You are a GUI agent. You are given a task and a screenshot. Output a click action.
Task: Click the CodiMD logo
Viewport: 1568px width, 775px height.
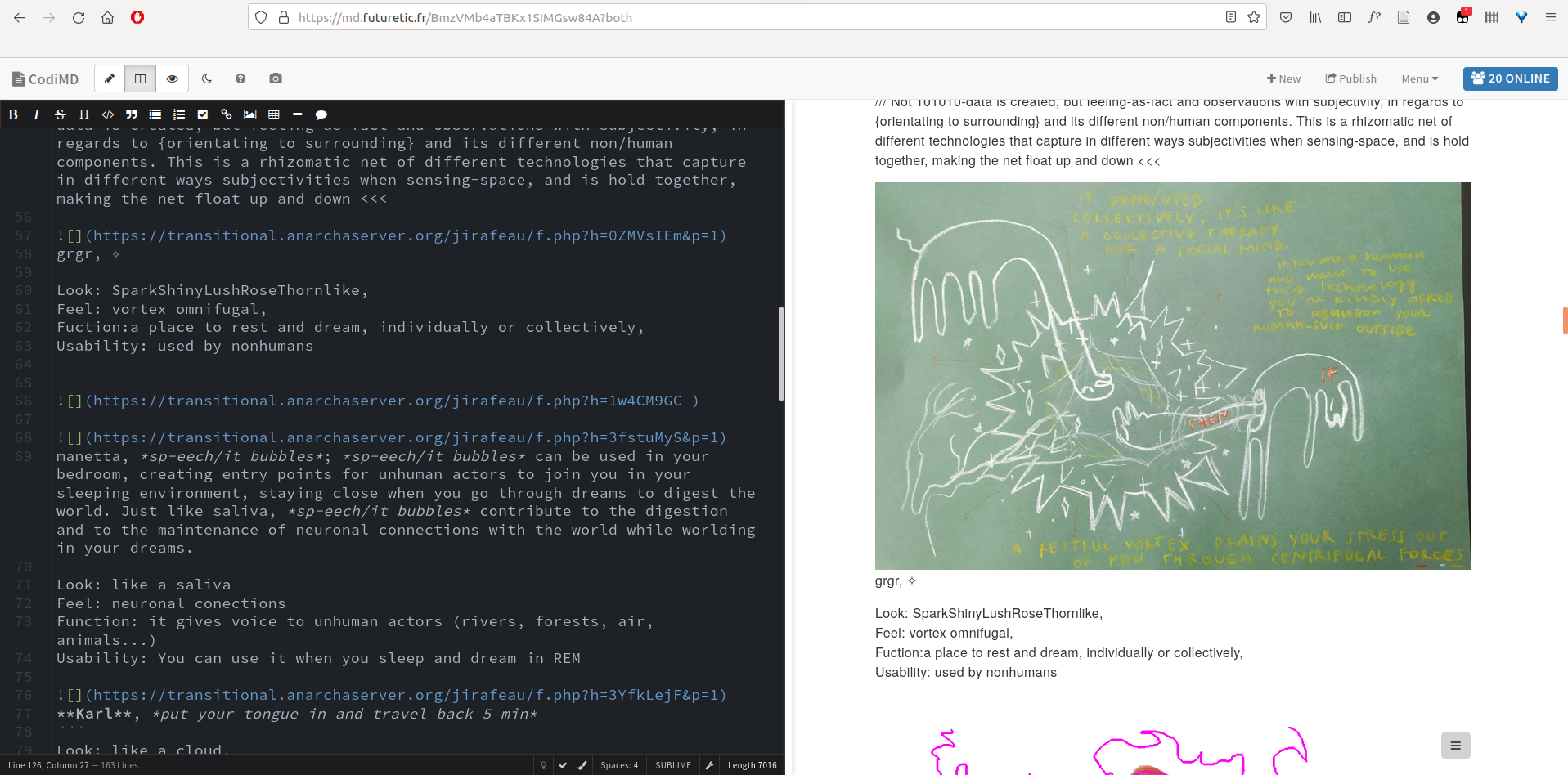coord(46,78)
